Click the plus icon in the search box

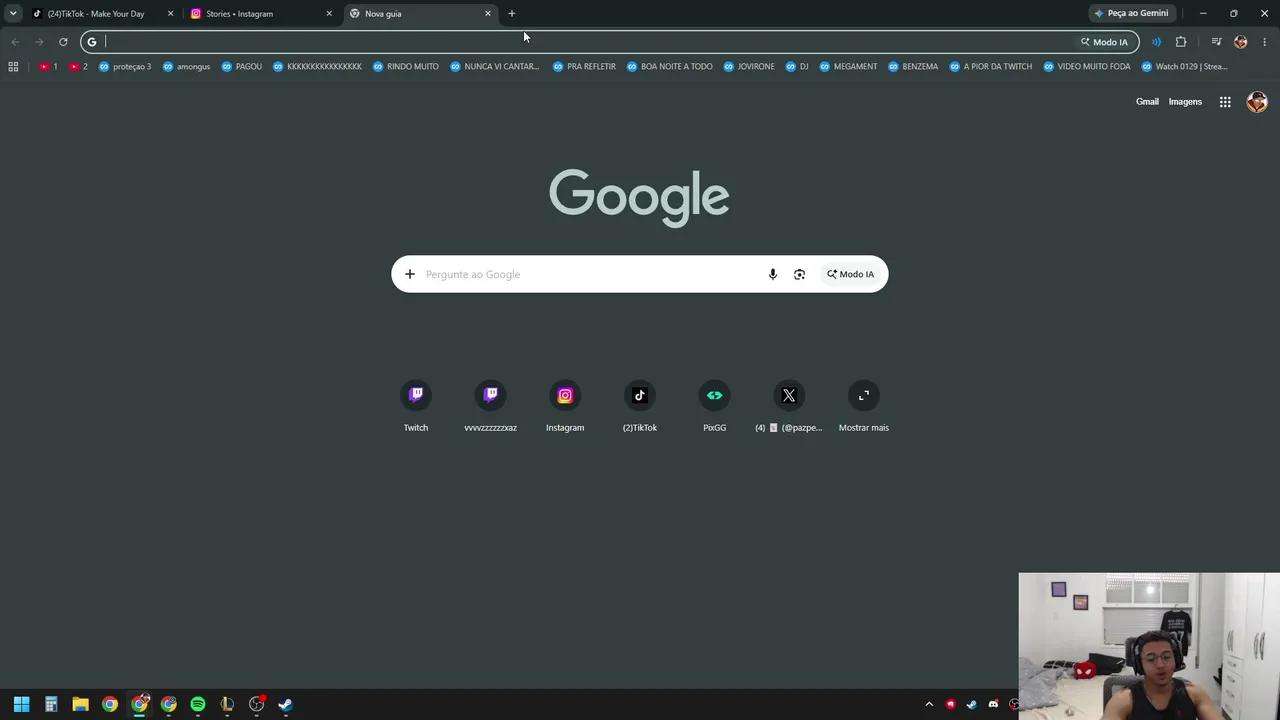point(409,274)
